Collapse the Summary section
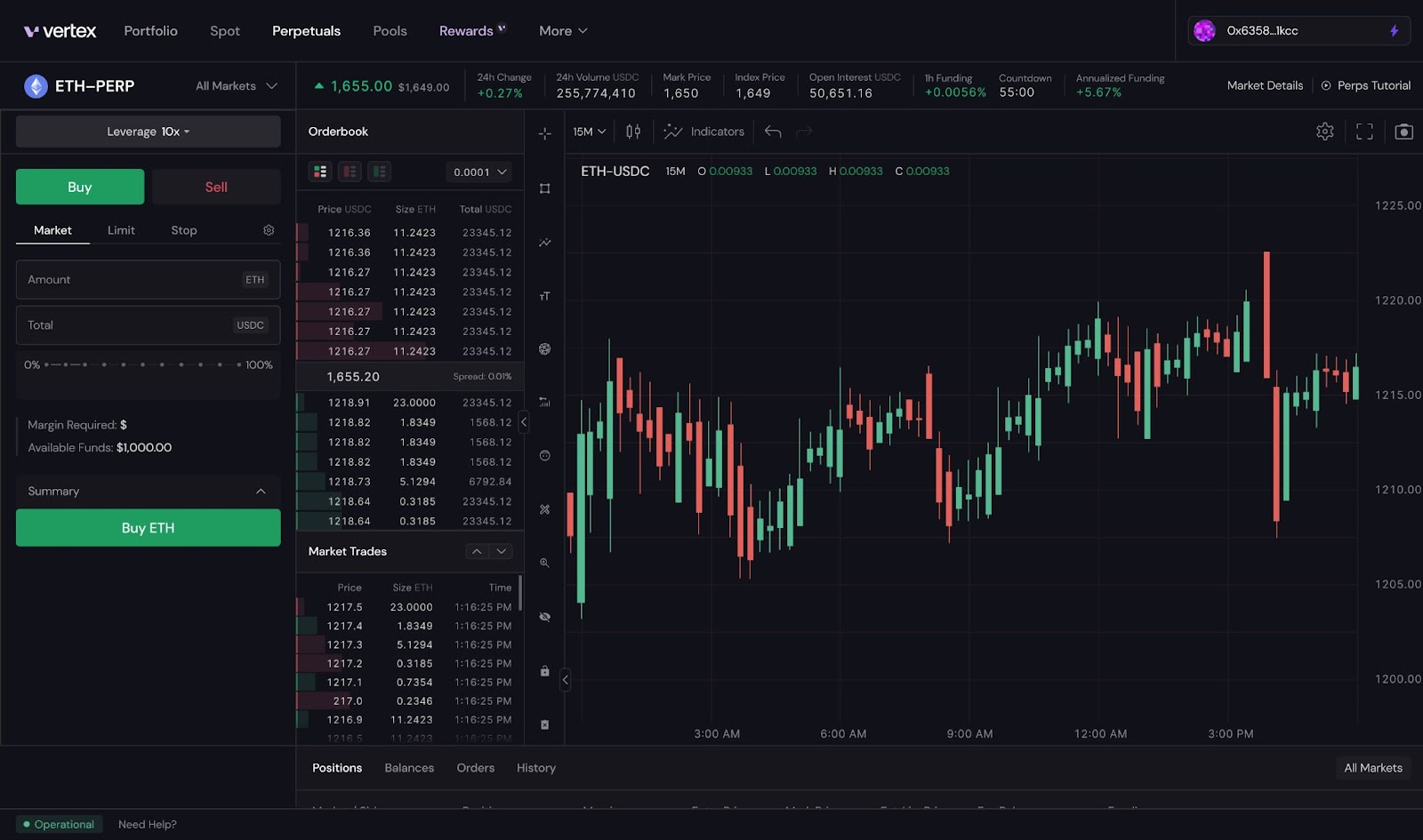 coord(149,492)
